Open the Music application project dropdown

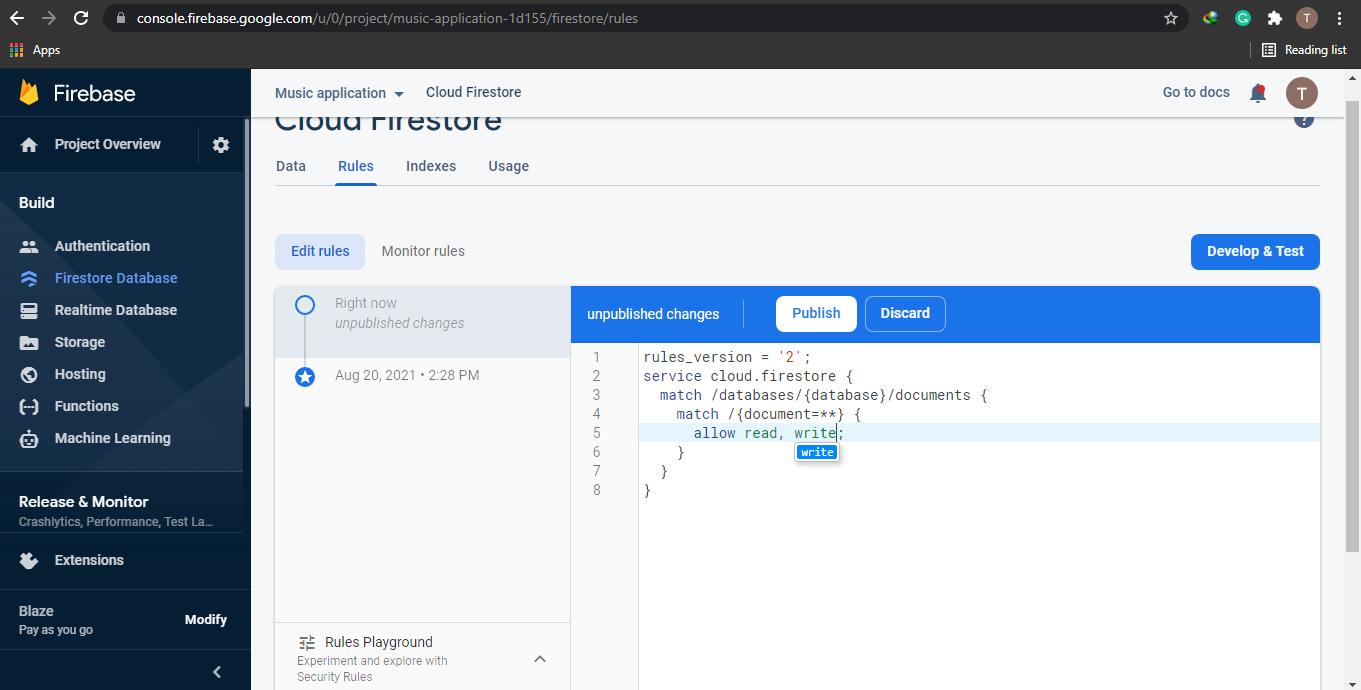tap(339, 93)
